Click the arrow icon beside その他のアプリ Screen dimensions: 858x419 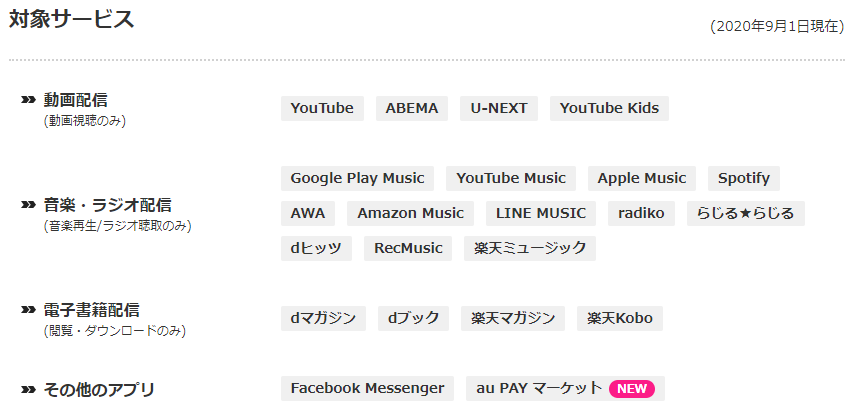pos(28,390)
